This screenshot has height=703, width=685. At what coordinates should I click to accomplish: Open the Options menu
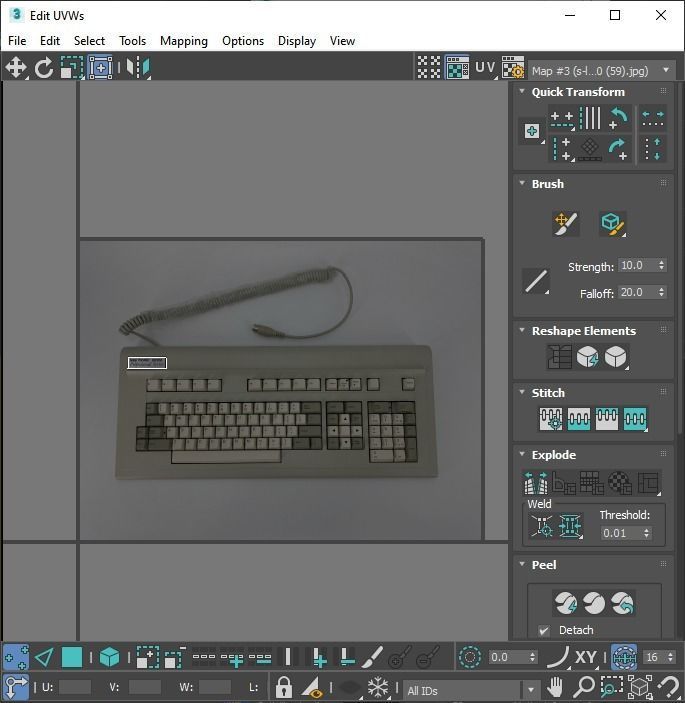tap(243, 41)
